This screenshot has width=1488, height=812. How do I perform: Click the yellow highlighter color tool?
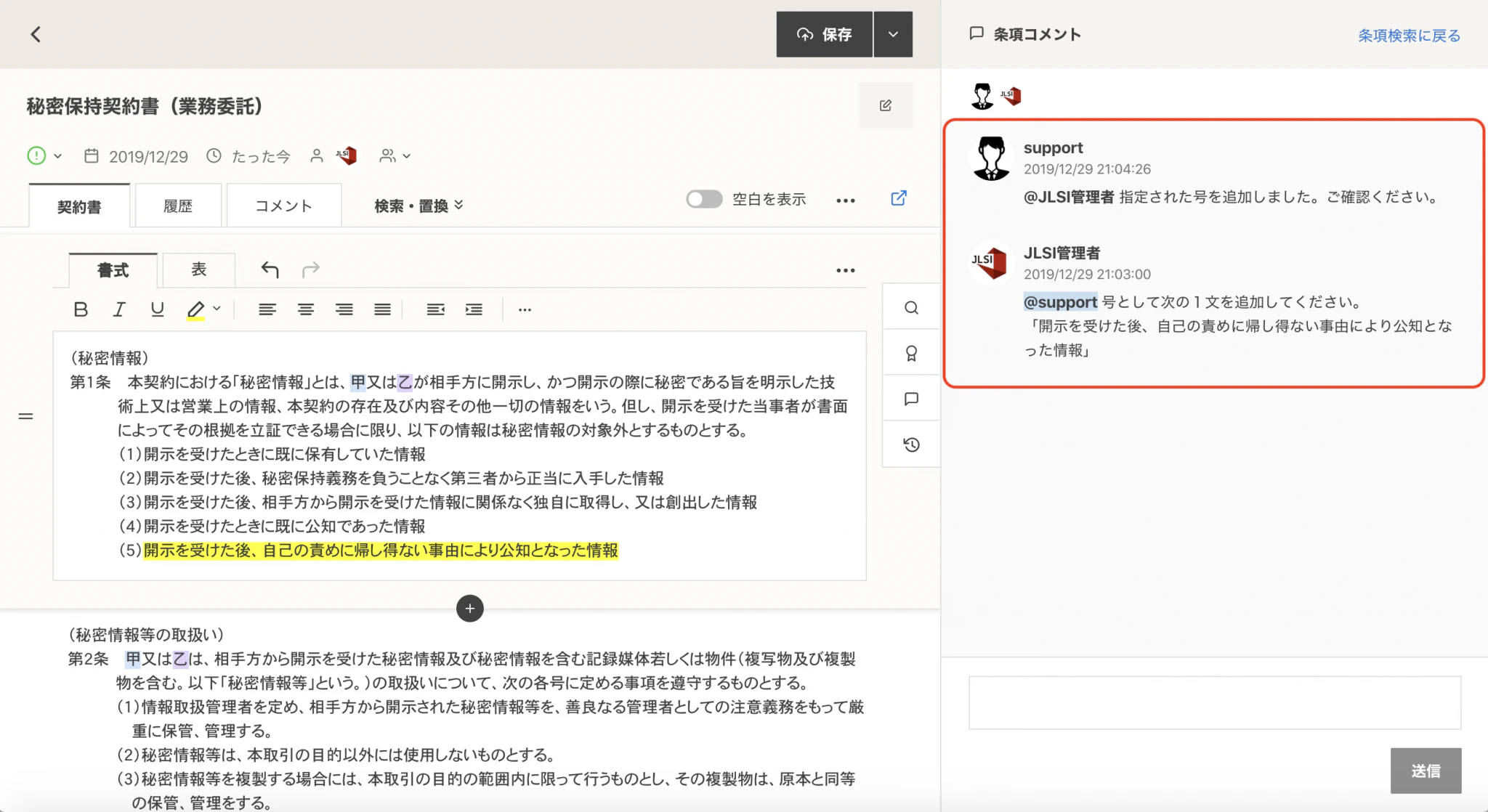195,309
